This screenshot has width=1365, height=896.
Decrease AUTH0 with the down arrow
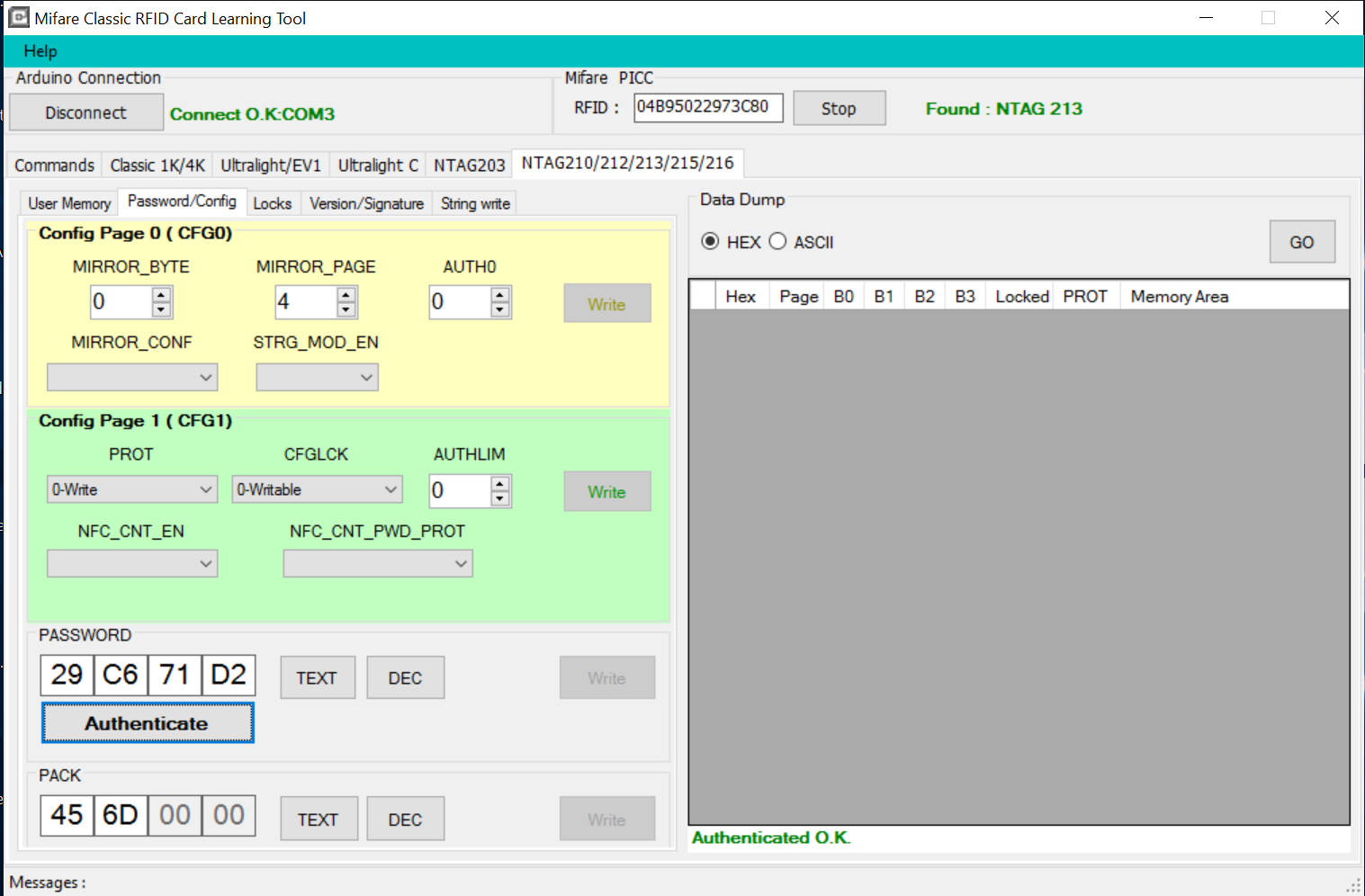[x=500, y=309]
